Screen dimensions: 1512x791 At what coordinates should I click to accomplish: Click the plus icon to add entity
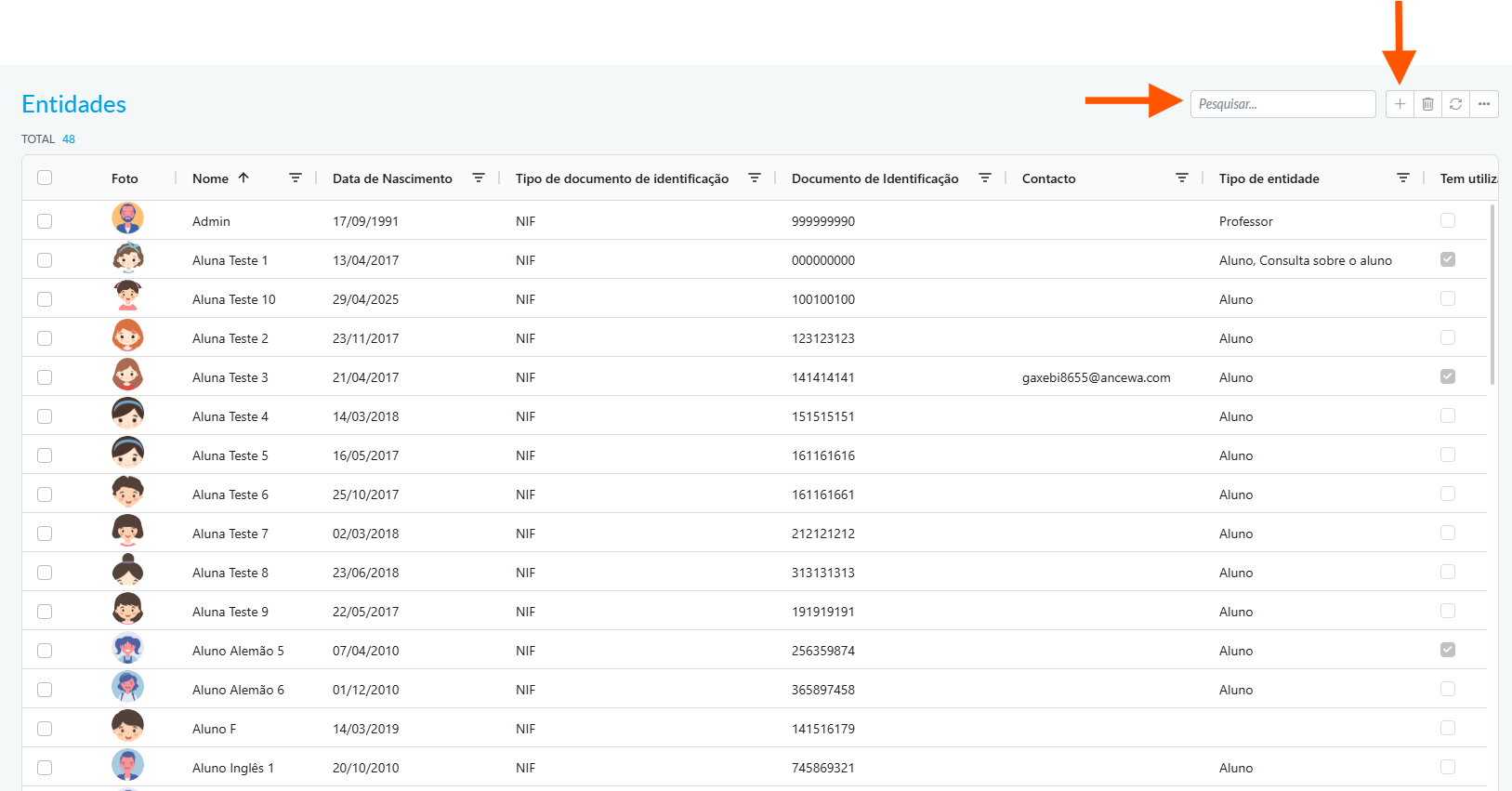click(1400, 104)
